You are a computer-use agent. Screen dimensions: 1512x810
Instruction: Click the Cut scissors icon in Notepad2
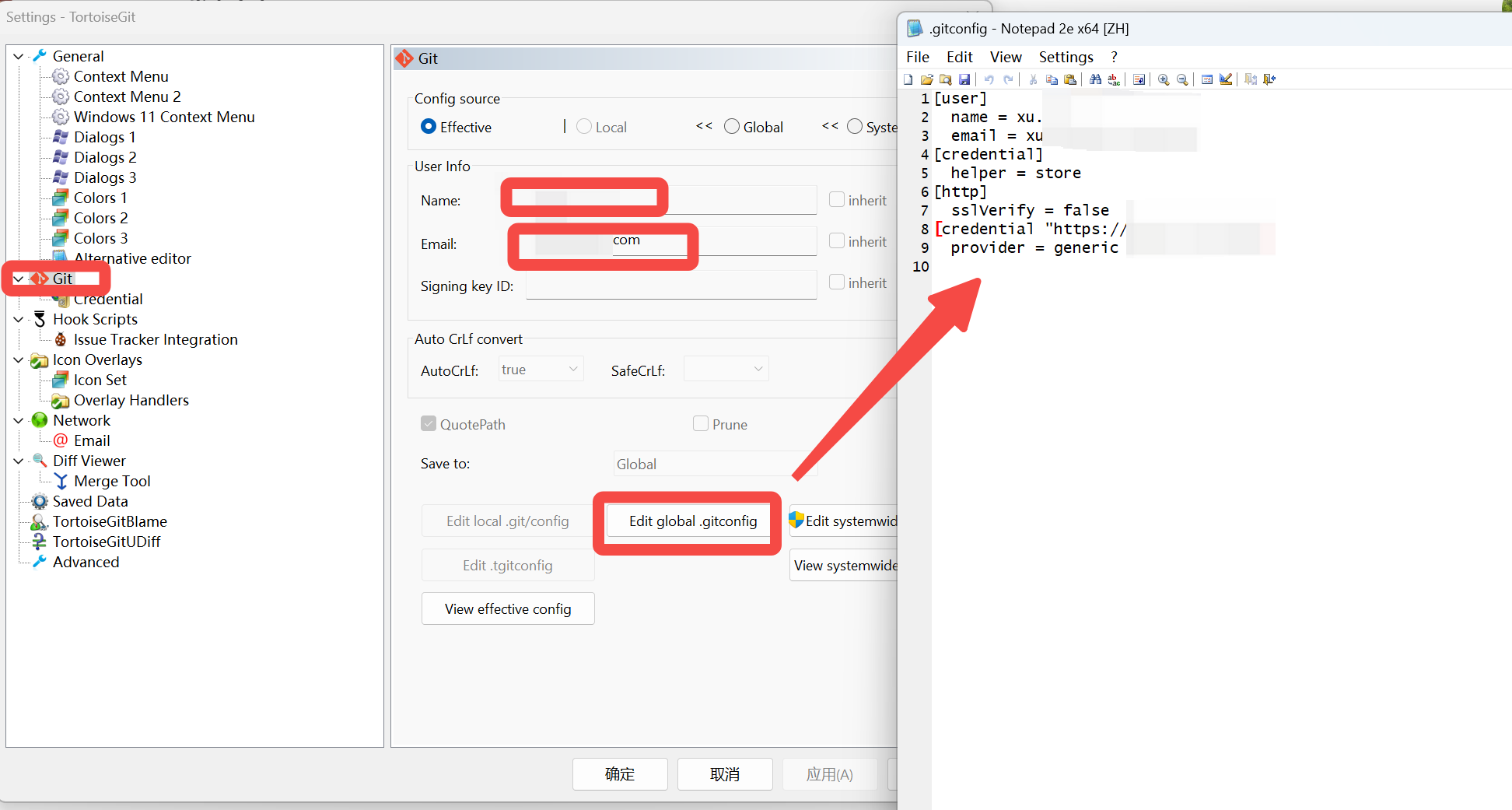point(1033,79)
